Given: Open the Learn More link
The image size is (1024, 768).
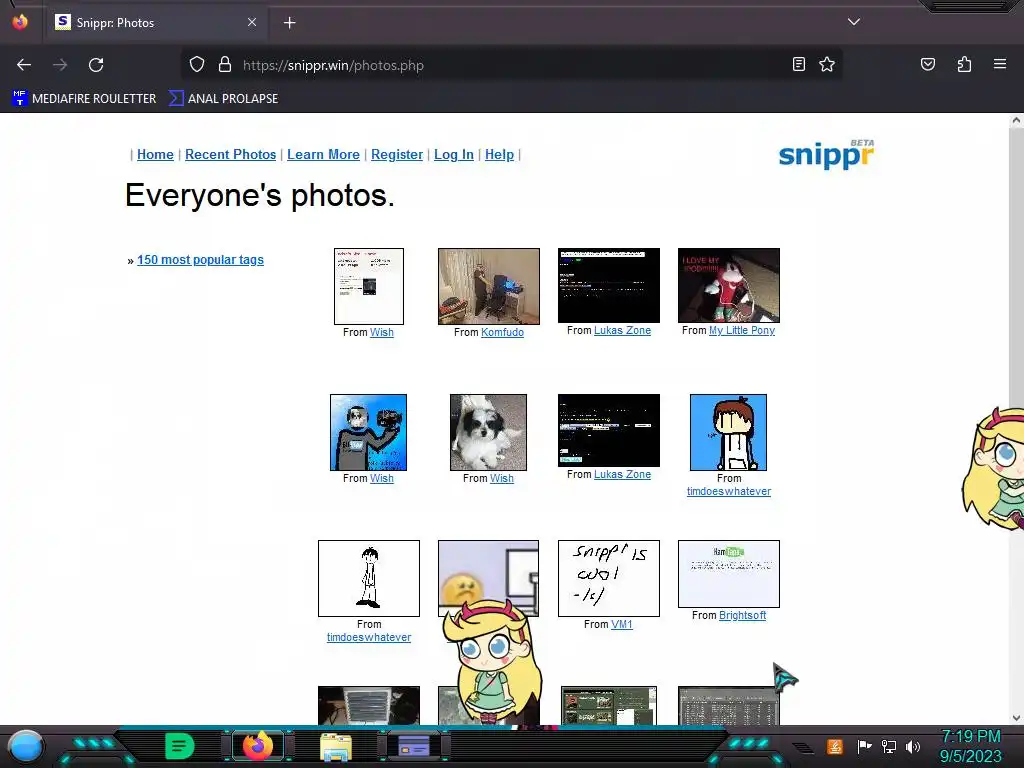Looking at the screenshot, I should pyautogui.click(x=323, y=155).
